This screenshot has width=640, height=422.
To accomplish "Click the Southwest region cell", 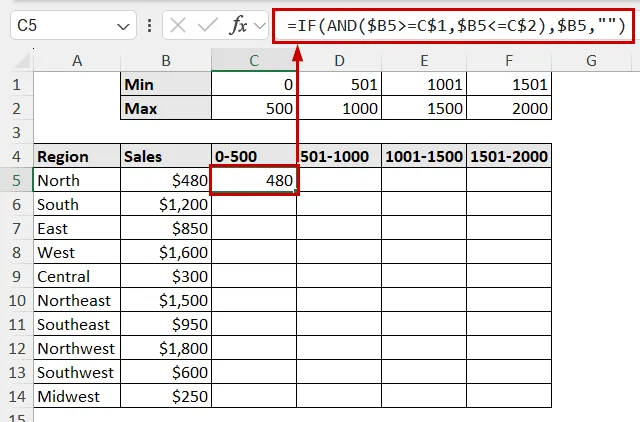I will [77, 372].
